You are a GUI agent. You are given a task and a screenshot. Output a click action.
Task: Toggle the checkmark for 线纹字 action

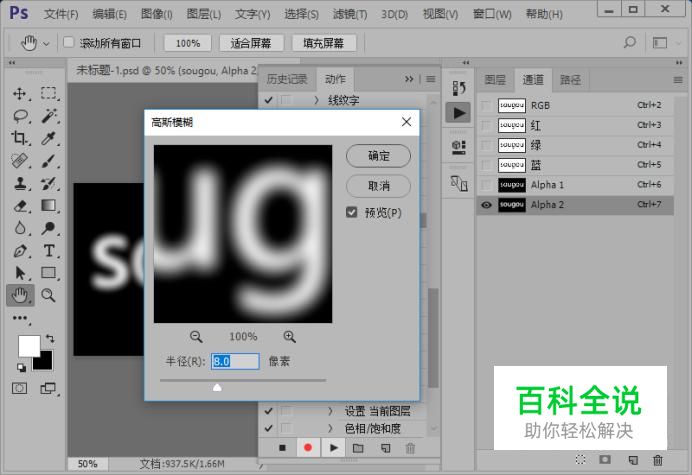coord(268,100)
